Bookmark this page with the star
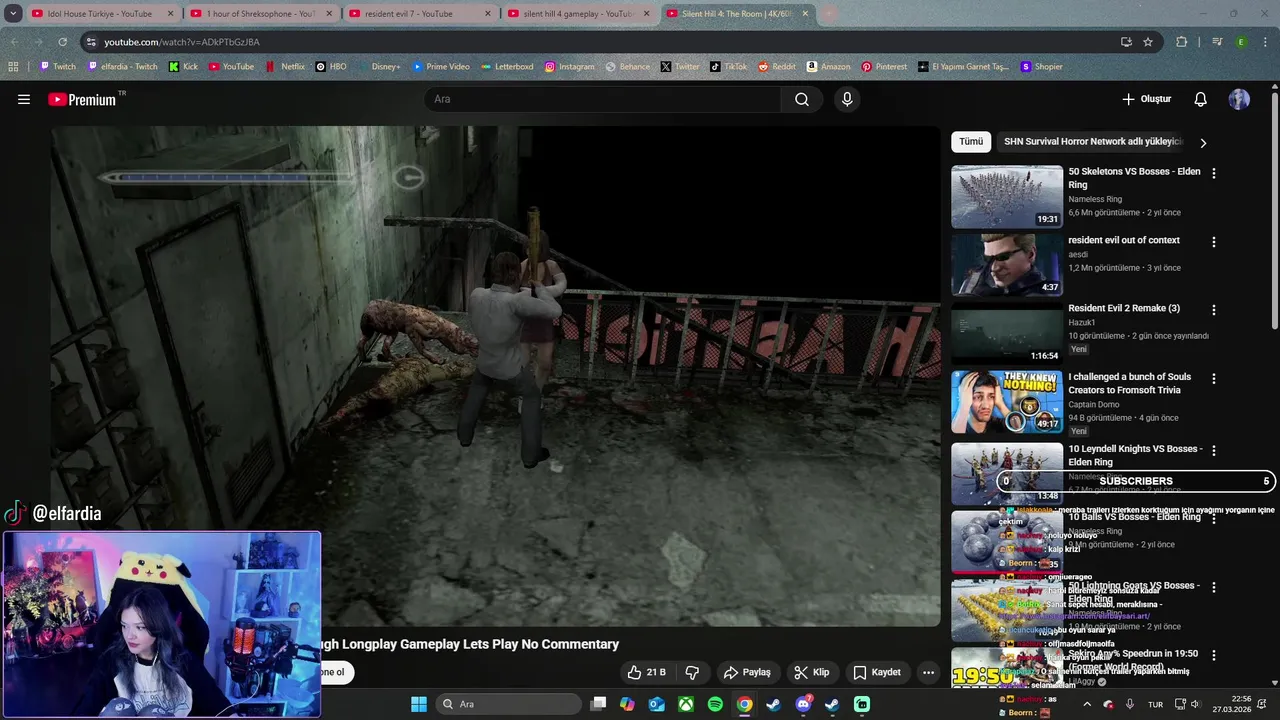Image resolution: width=1280 pixels, height=720 pixels. [x=1148, y=42]
